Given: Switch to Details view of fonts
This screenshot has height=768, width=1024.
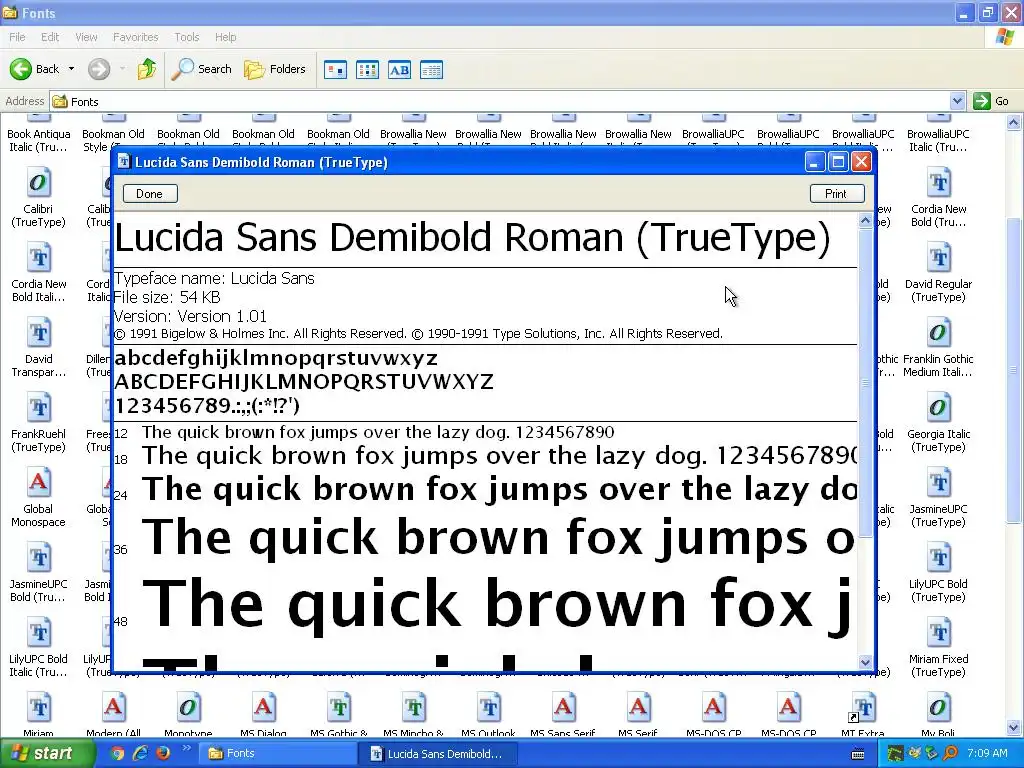Looking at the screenshot, I should pos(432,69).
